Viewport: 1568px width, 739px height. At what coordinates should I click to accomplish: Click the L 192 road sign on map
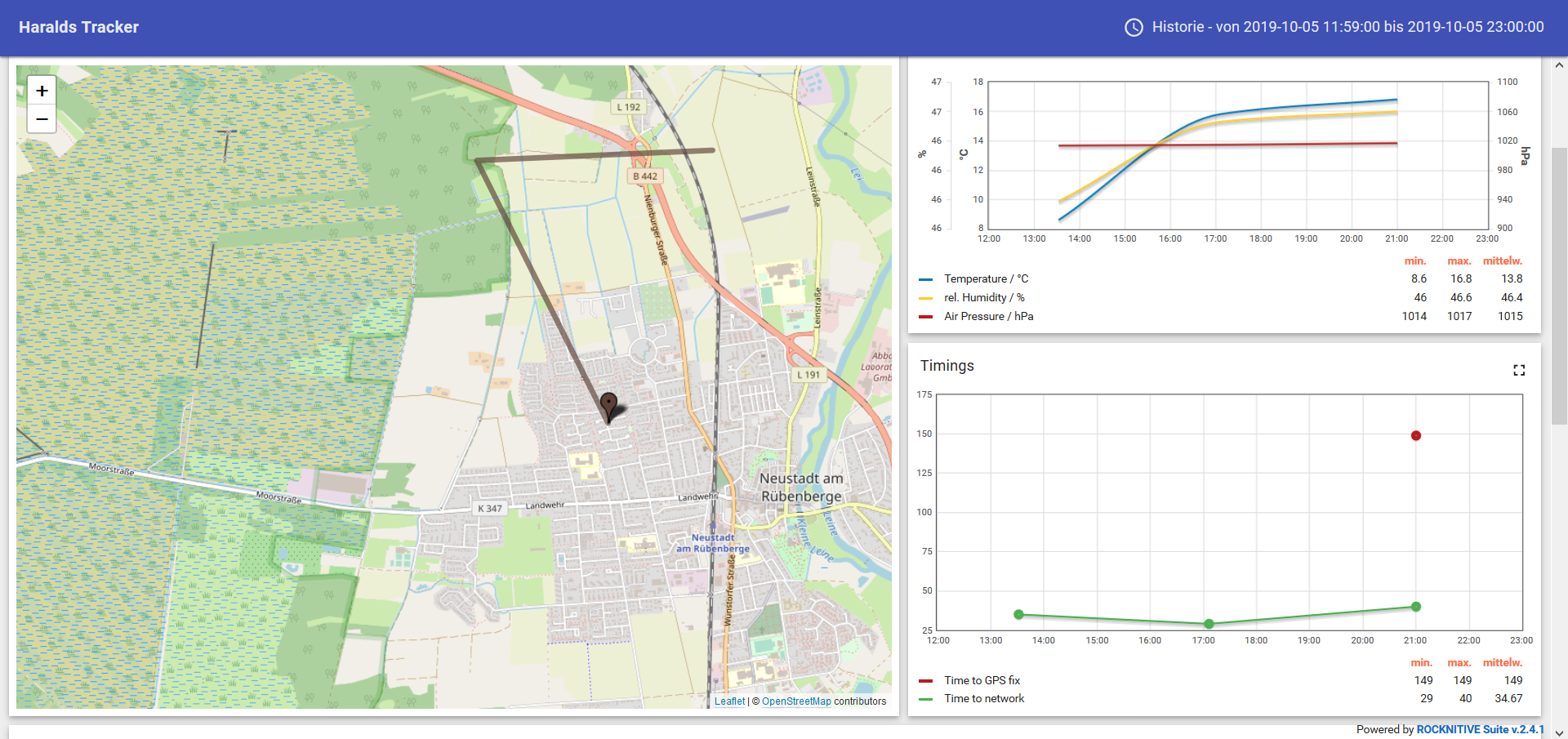pyautogui.click(x=629, y=107)
